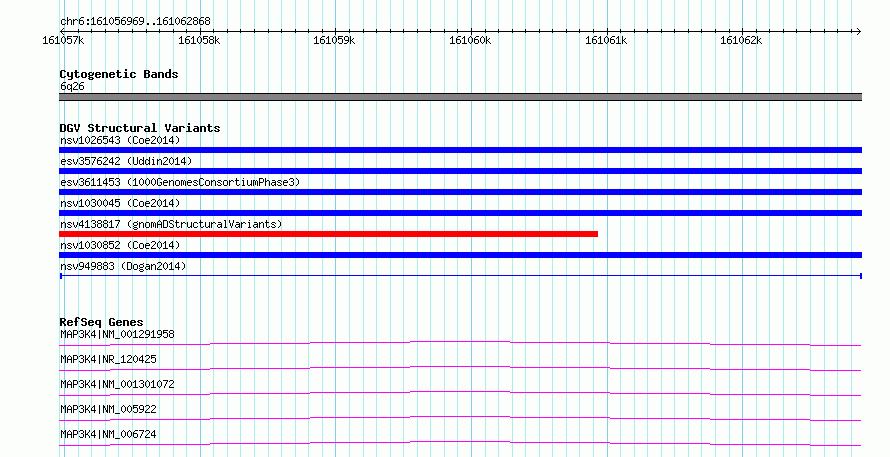This screenshot has height=457, width=890.
Task: Select variant label nsv1030852 (Coe2014)
Action: point(120,245)
